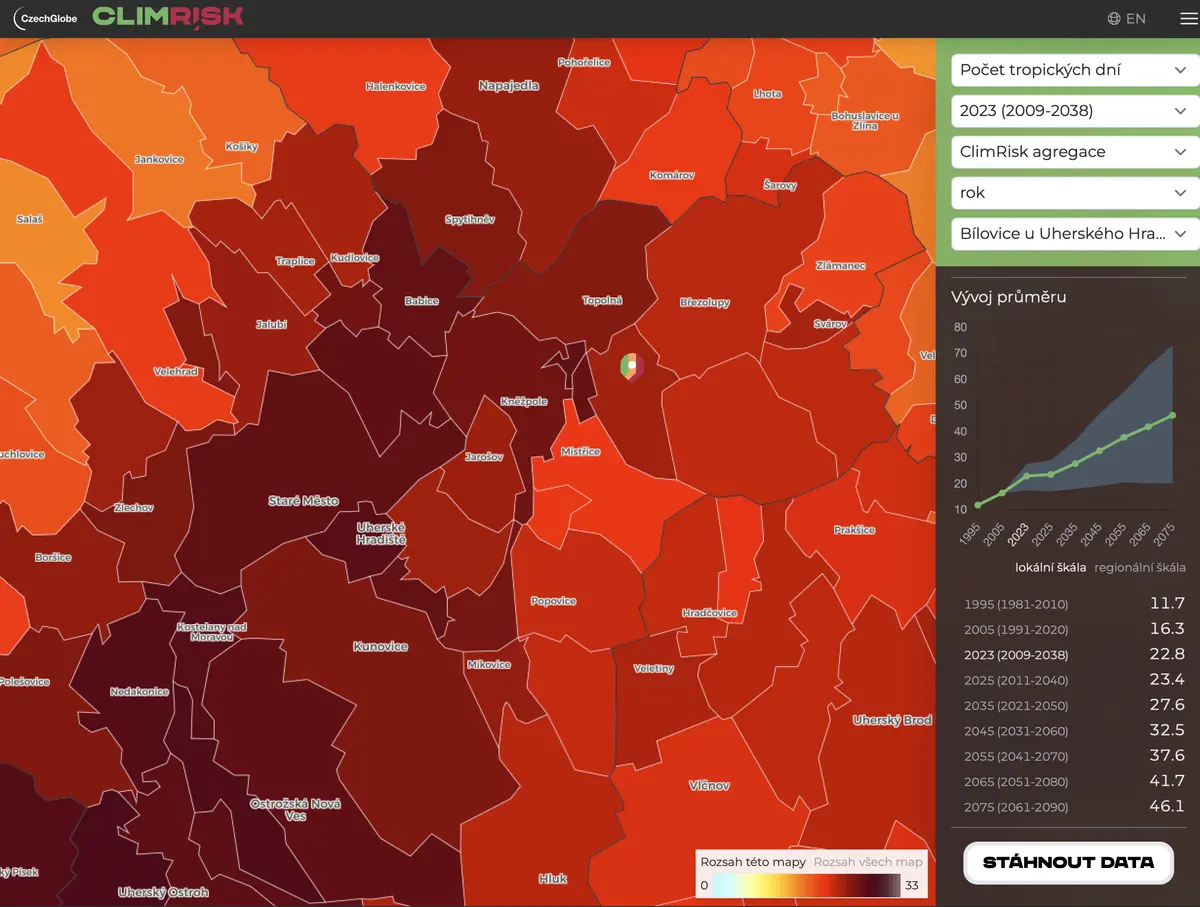The height and width of the screenshot is (907, 1200).
Task: Expand the Bílovice u Uherského Hradiště dropdown
Action: (x=1074, y=234)
